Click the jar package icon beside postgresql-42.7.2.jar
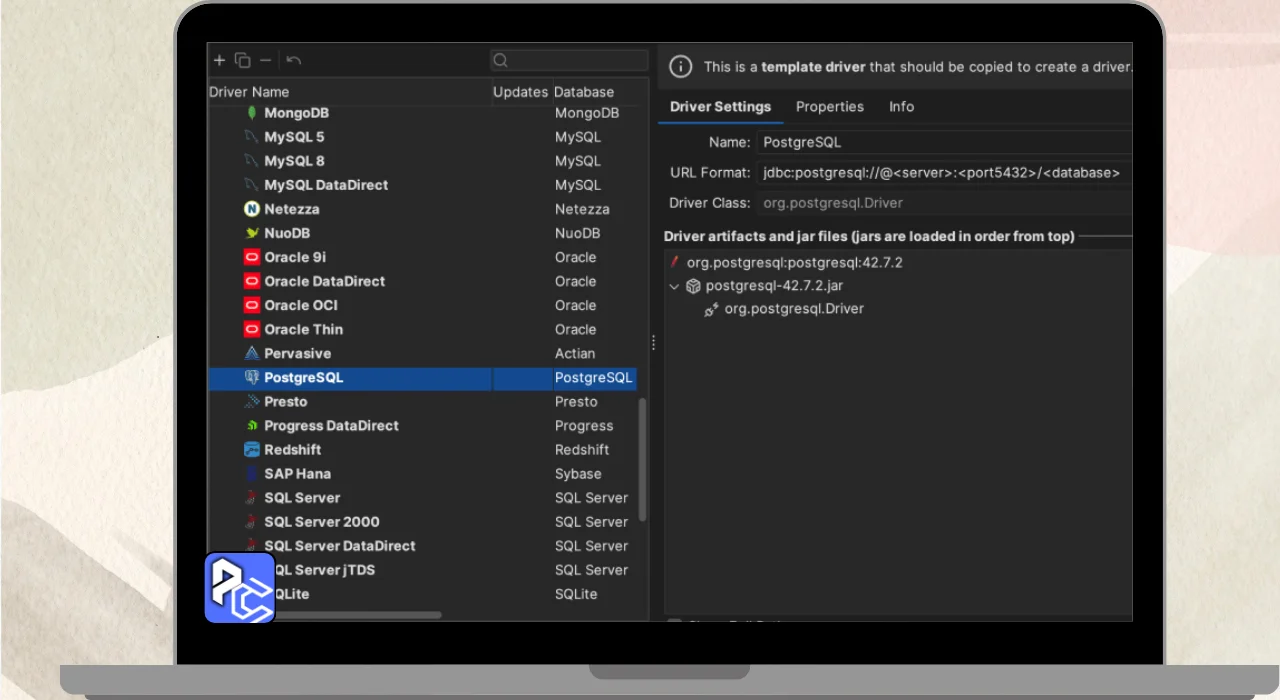This screenshot has width=1280, height=700. [693, 286]
